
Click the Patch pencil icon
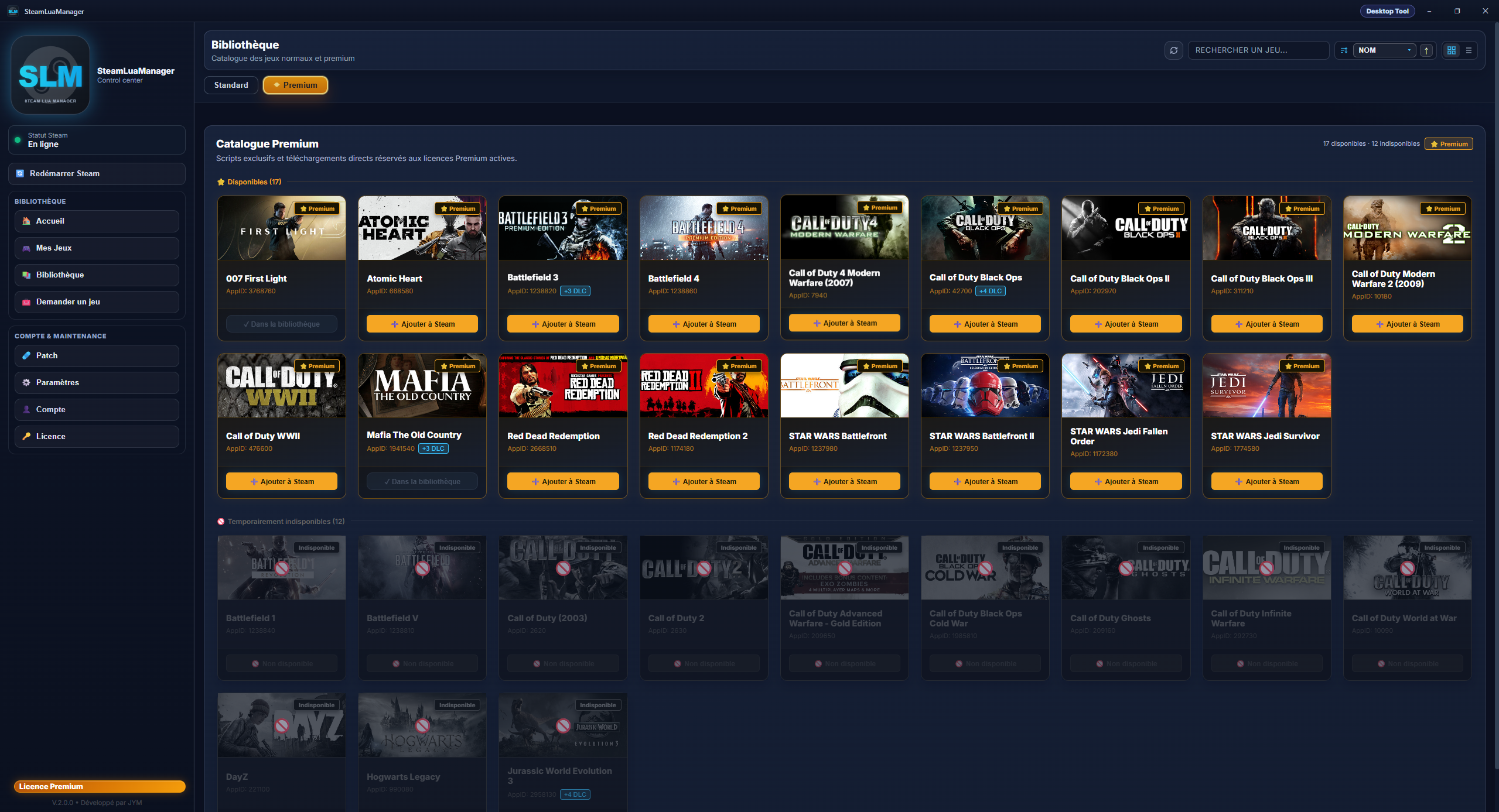point(26,356)
